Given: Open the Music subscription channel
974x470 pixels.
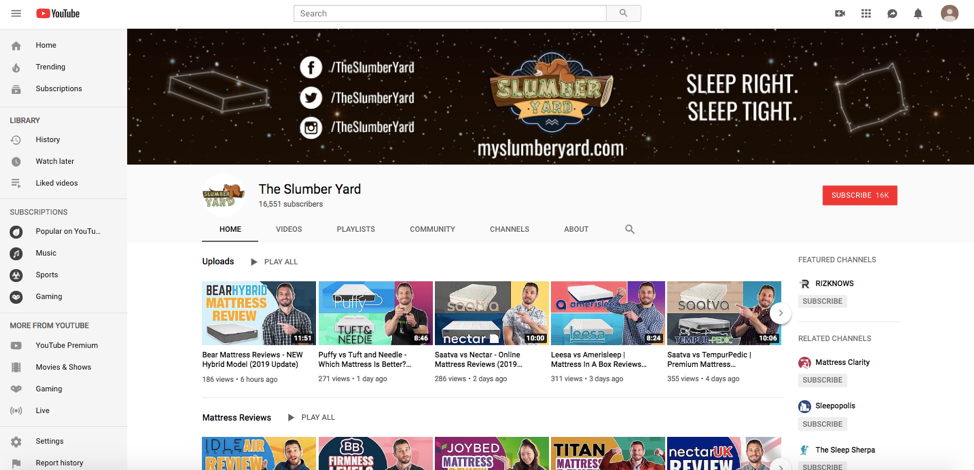Looking at the screenshot, I should (63, 253).
